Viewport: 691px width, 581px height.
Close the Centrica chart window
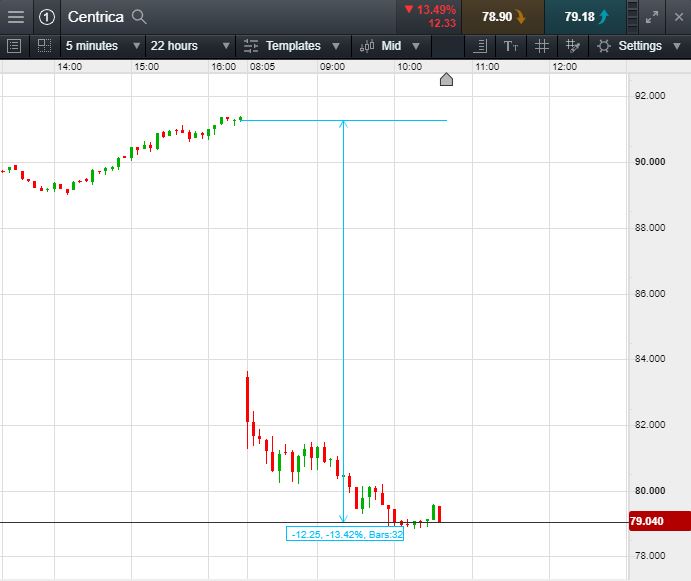point(679,17)
